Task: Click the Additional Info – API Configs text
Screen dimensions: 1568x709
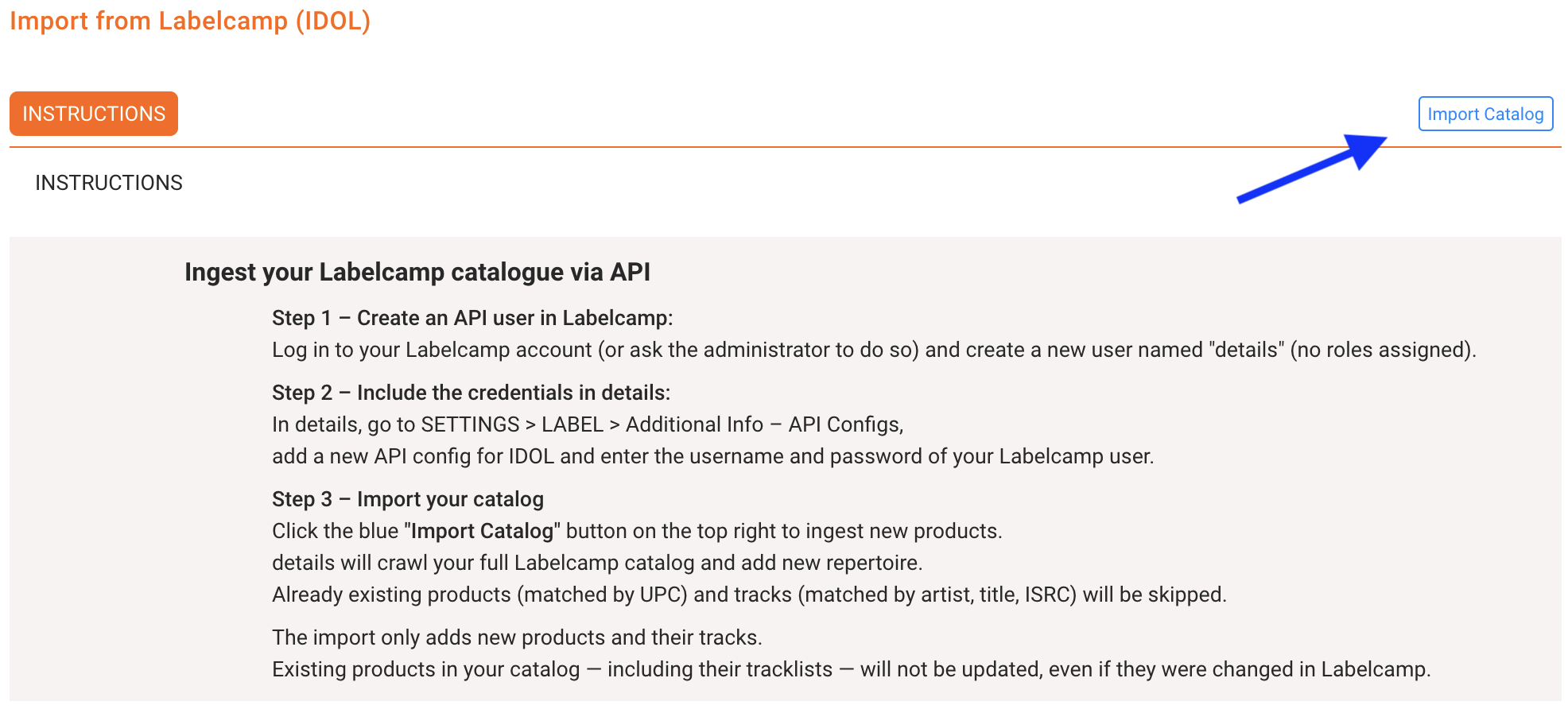Action: pyautogui.click(x=764, y=424)
